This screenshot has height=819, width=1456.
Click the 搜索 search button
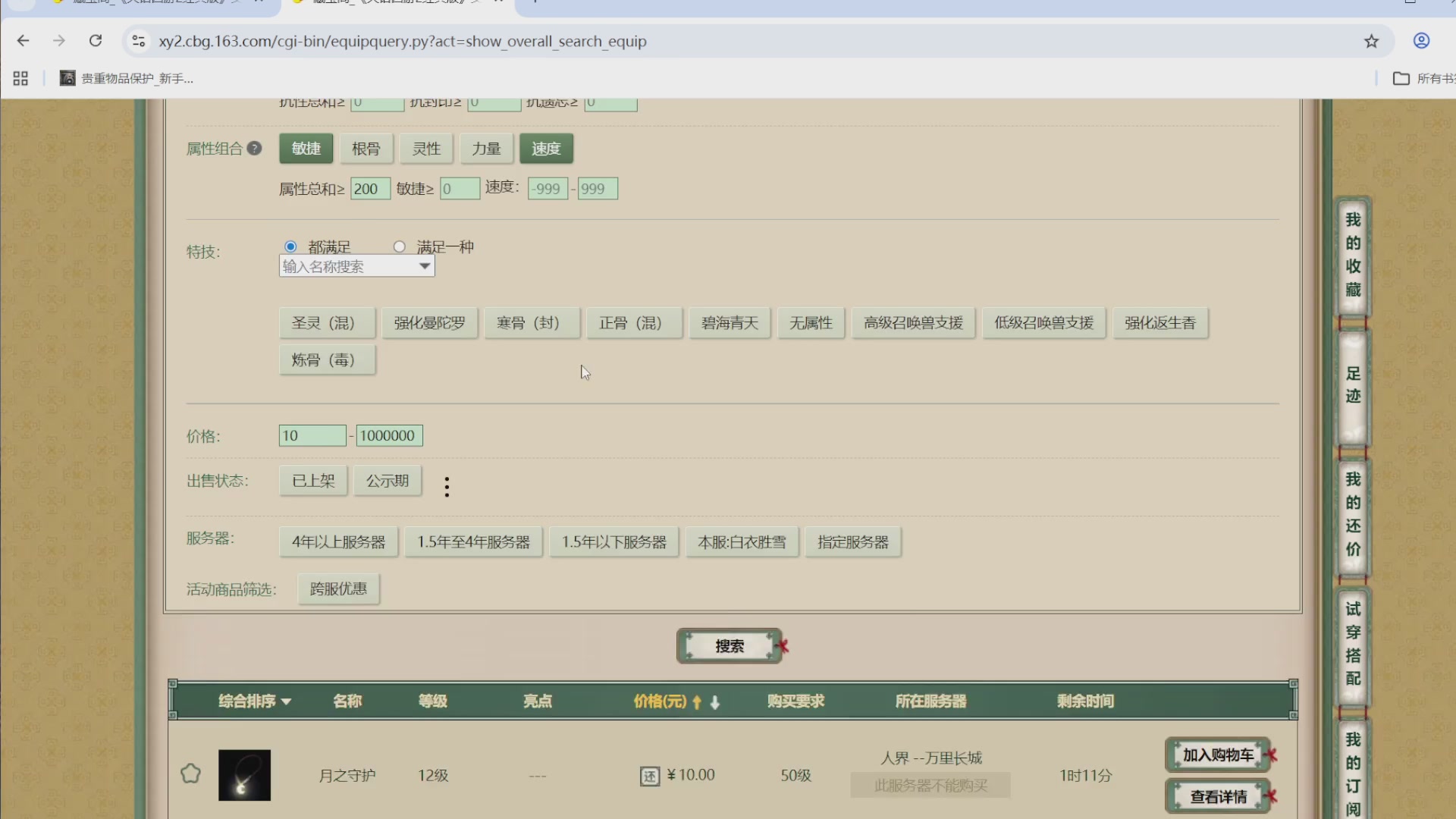pyautogui.click(x=728, y=645)
